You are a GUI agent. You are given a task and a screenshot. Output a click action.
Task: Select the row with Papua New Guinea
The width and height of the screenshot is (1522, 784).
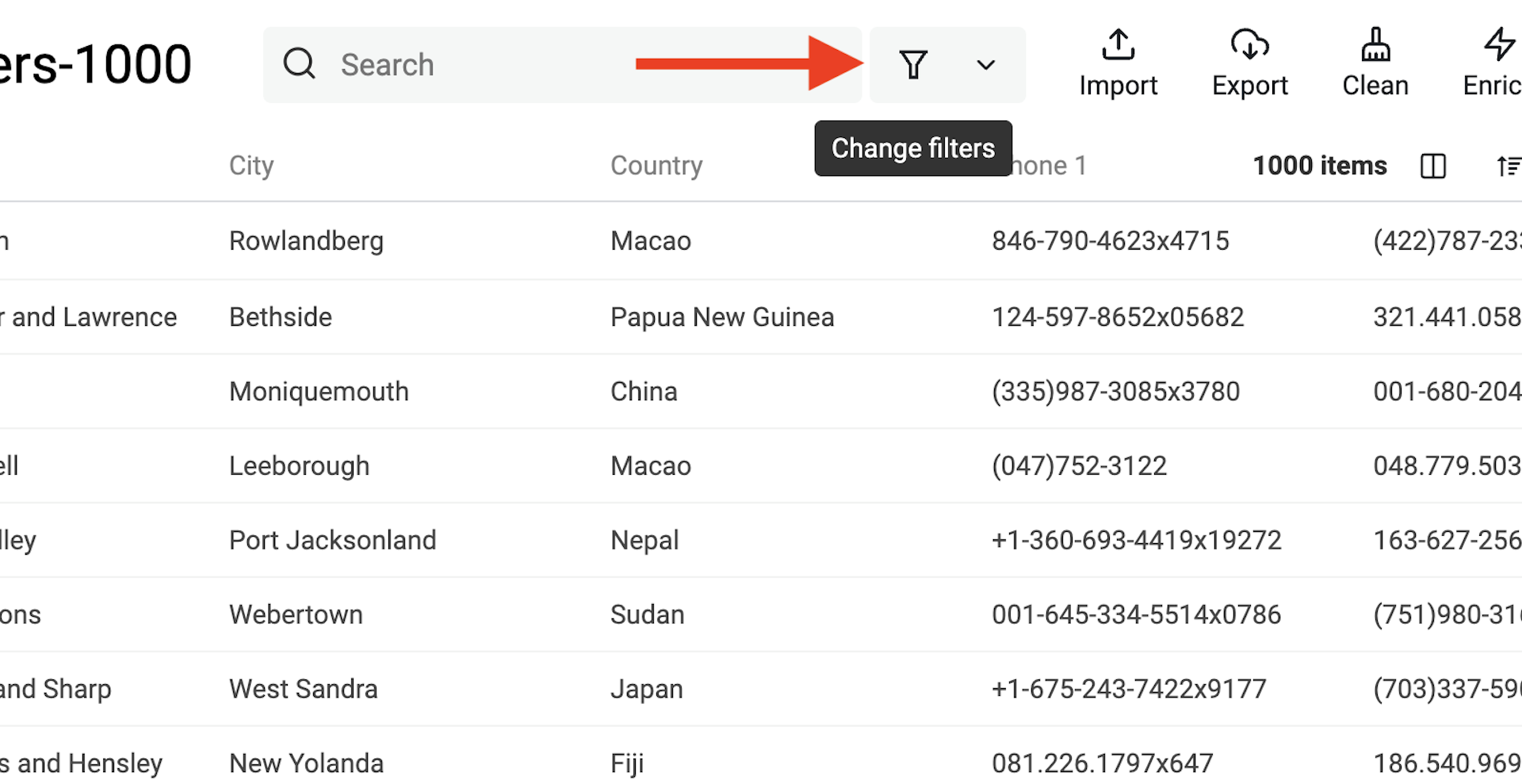721,316
